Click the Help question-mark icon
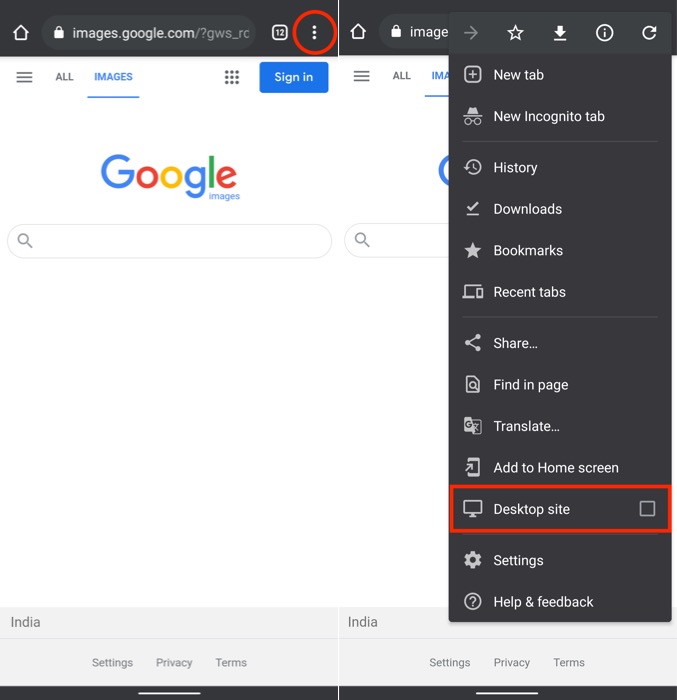This screenshot has width=677, height=700. (x=472, y=601)
